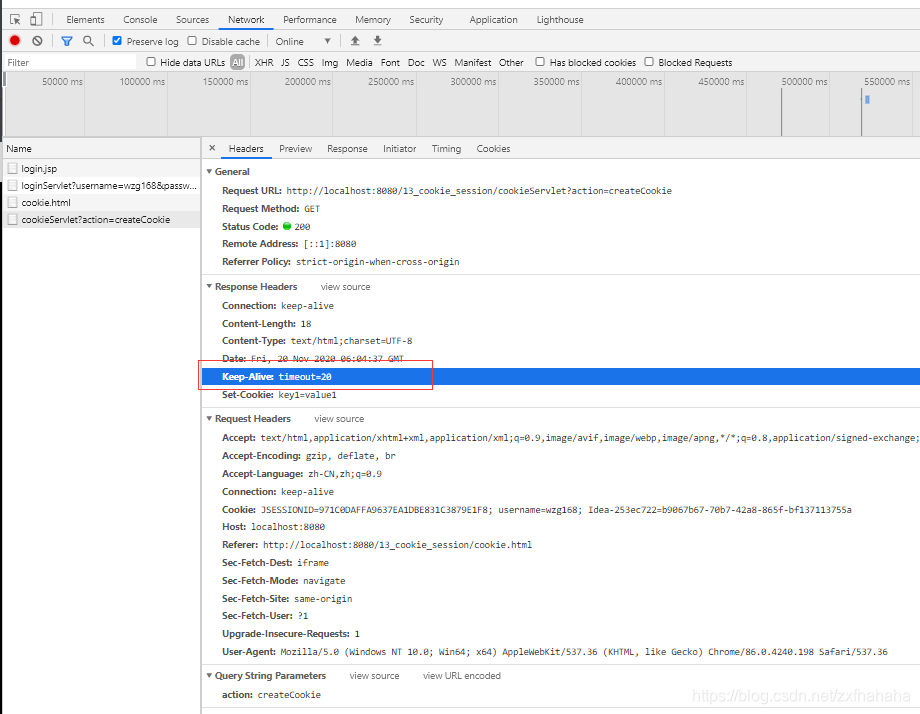Image resolution: width=920 pixels, height=714 pixels.
Task: Filter requests by All
Action: (237, 62)
